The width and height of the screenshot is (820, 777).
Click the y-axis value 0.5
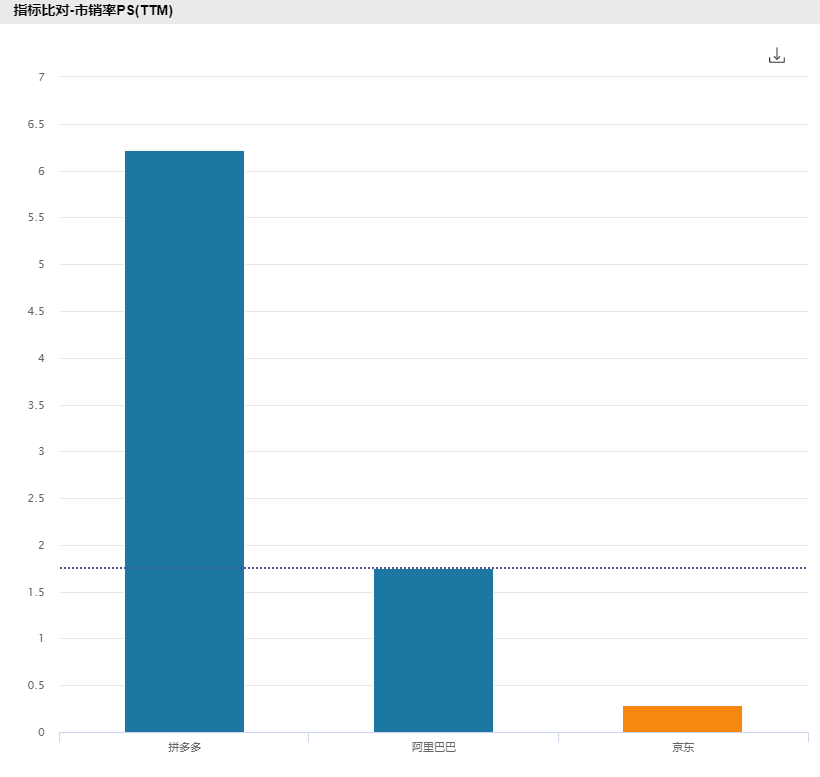click(x=36, y=685)
